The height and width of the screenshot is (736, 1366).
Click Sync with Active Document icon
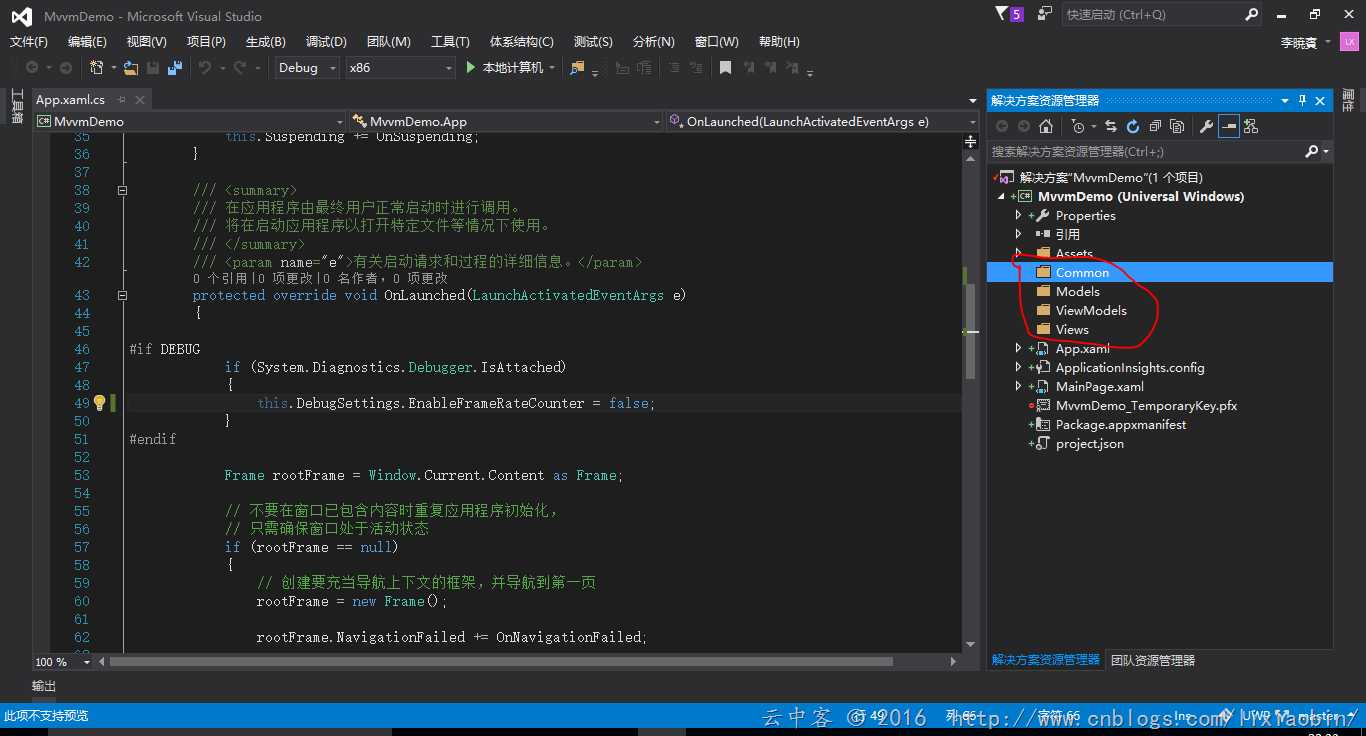pos(1111,126)
